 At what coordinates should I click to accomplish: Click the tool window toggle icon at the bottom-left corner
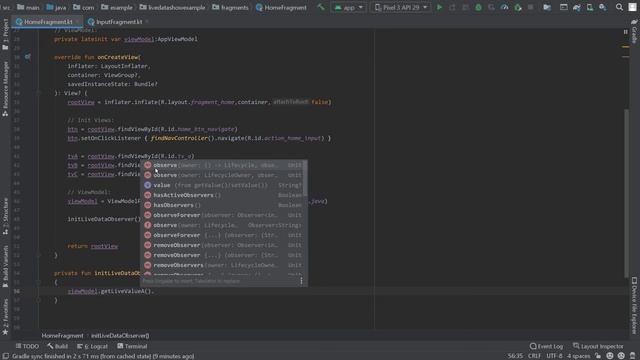[5, 356]
